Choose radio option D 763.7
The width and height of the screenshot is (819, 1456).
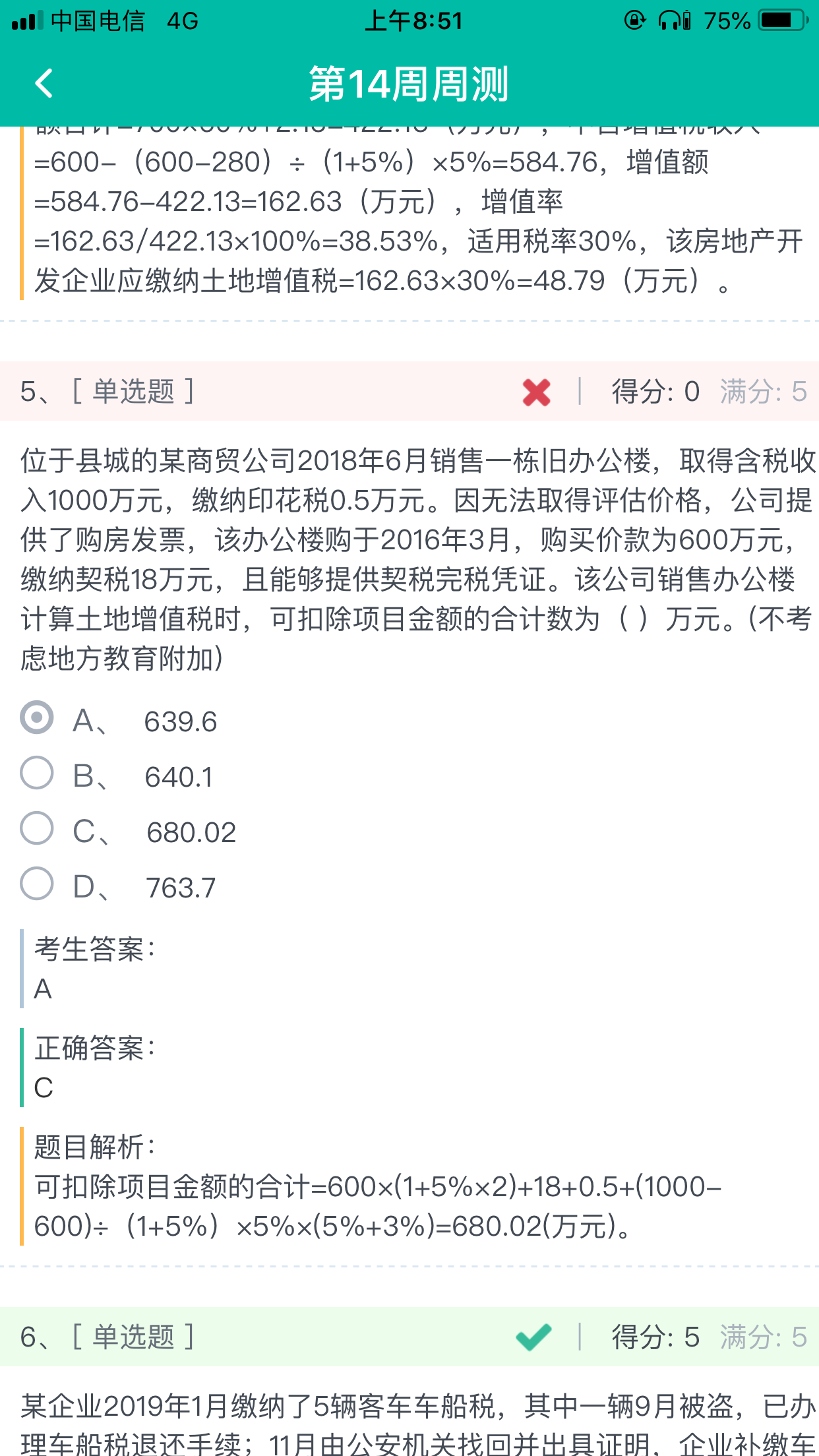coord(37,884)
